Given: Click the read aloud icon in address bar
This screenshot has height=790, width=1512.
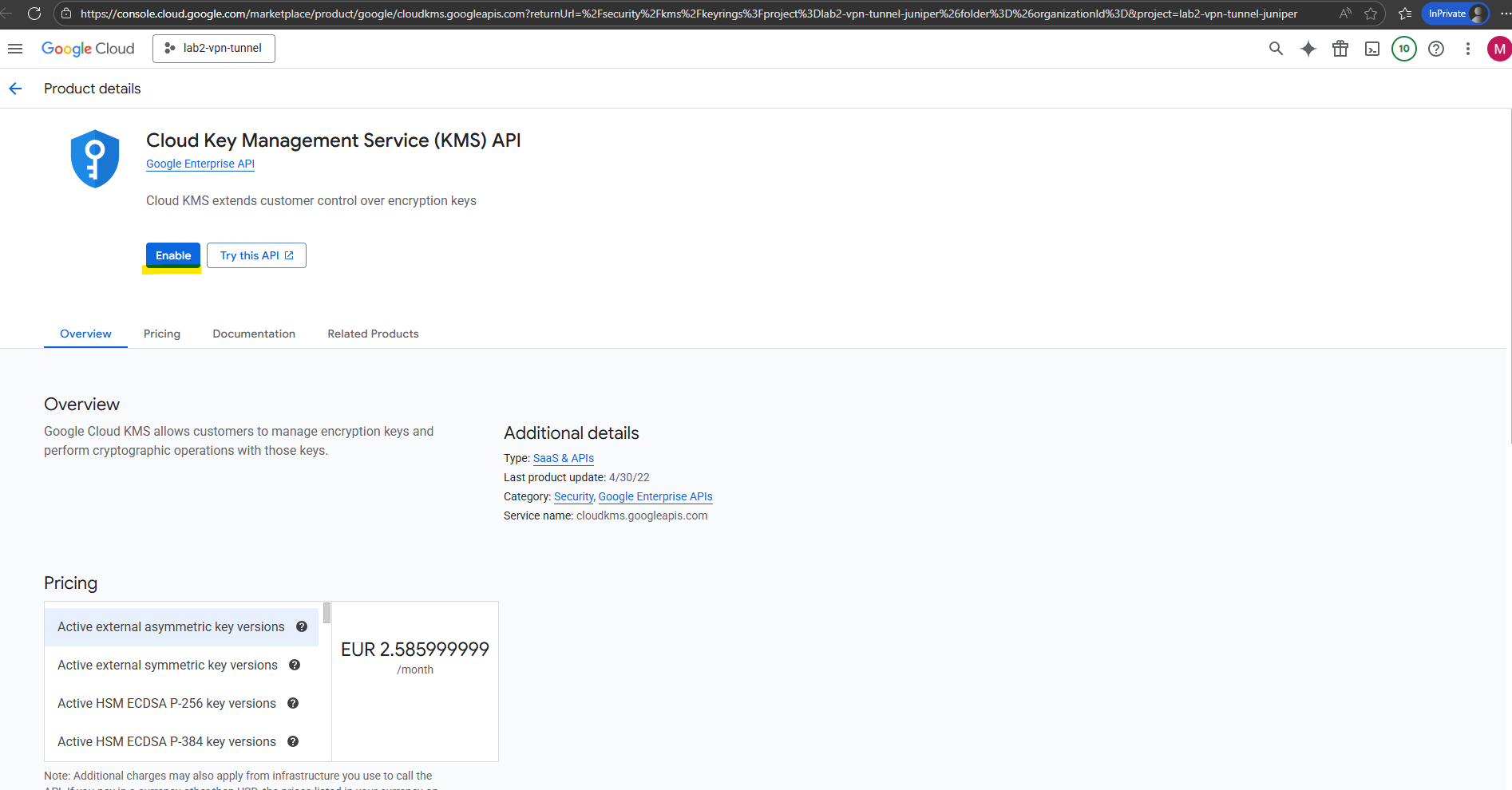Looking at the screenshot, I should pos(1345,14).
